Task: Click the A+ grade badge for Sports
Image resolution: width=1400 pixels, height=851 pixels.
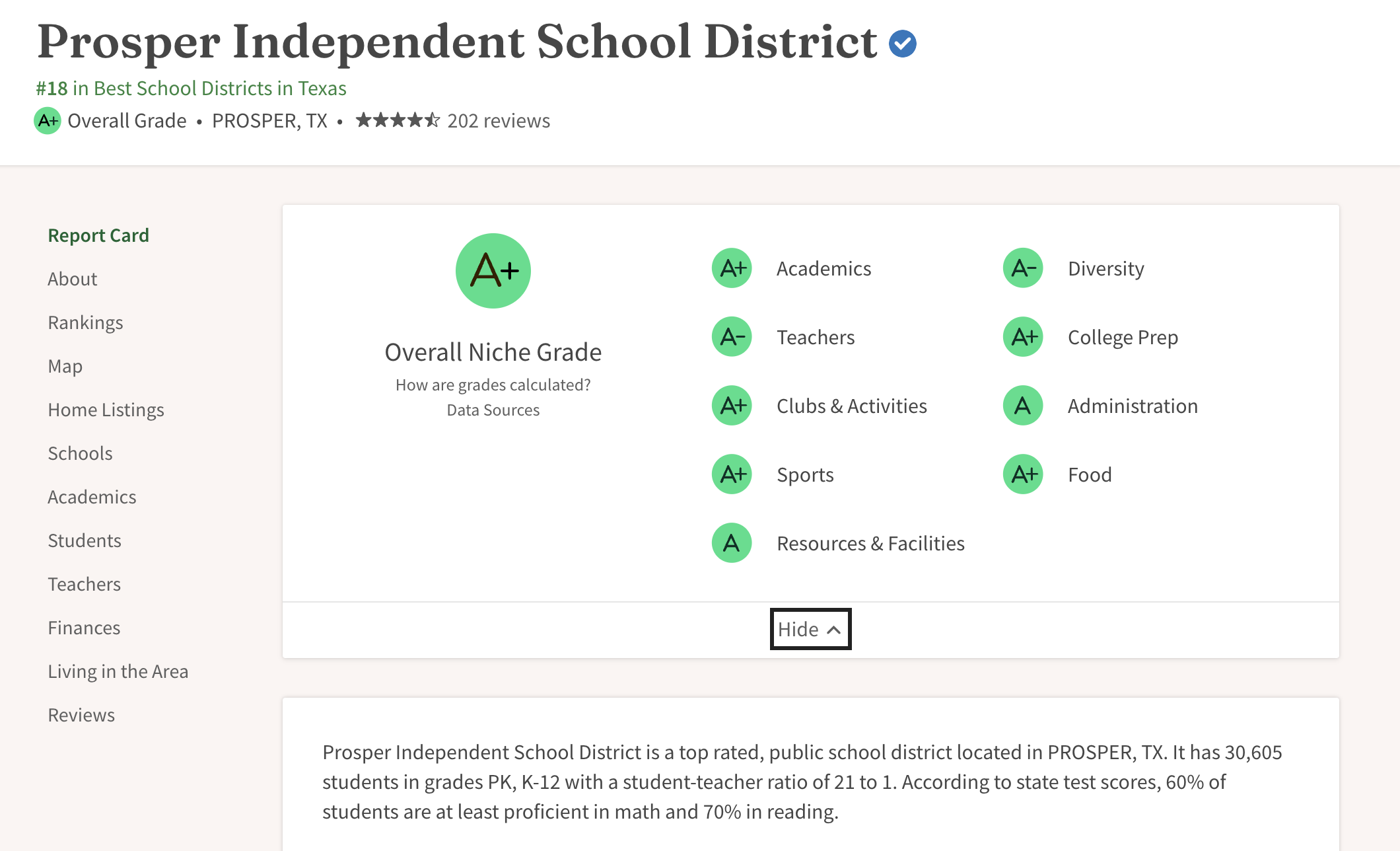Action: [x=732, y=474]
